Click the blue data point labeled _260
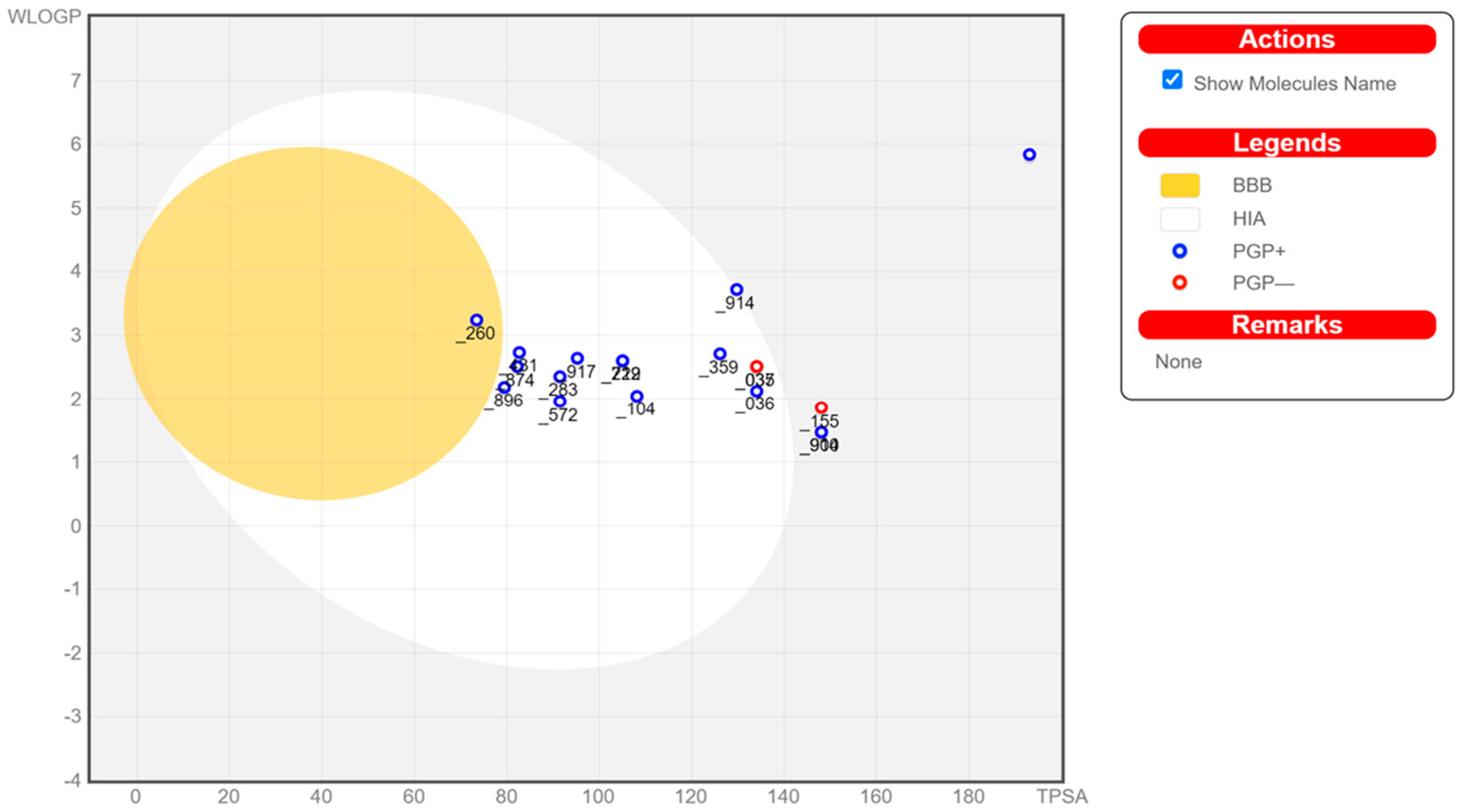This screenshot has width=1462, height=812. pos(477,320)
